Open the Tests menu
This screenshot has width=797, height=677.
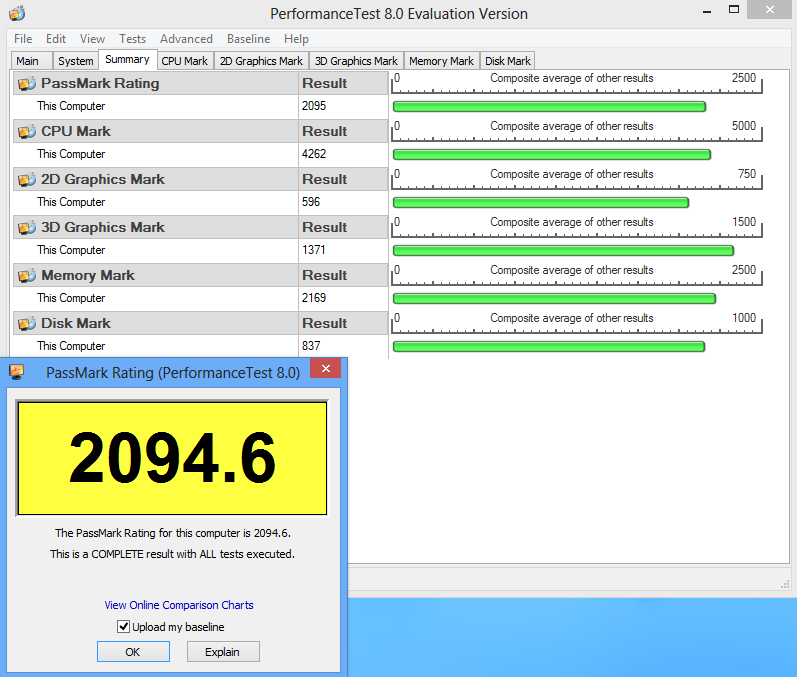(133, 39)
